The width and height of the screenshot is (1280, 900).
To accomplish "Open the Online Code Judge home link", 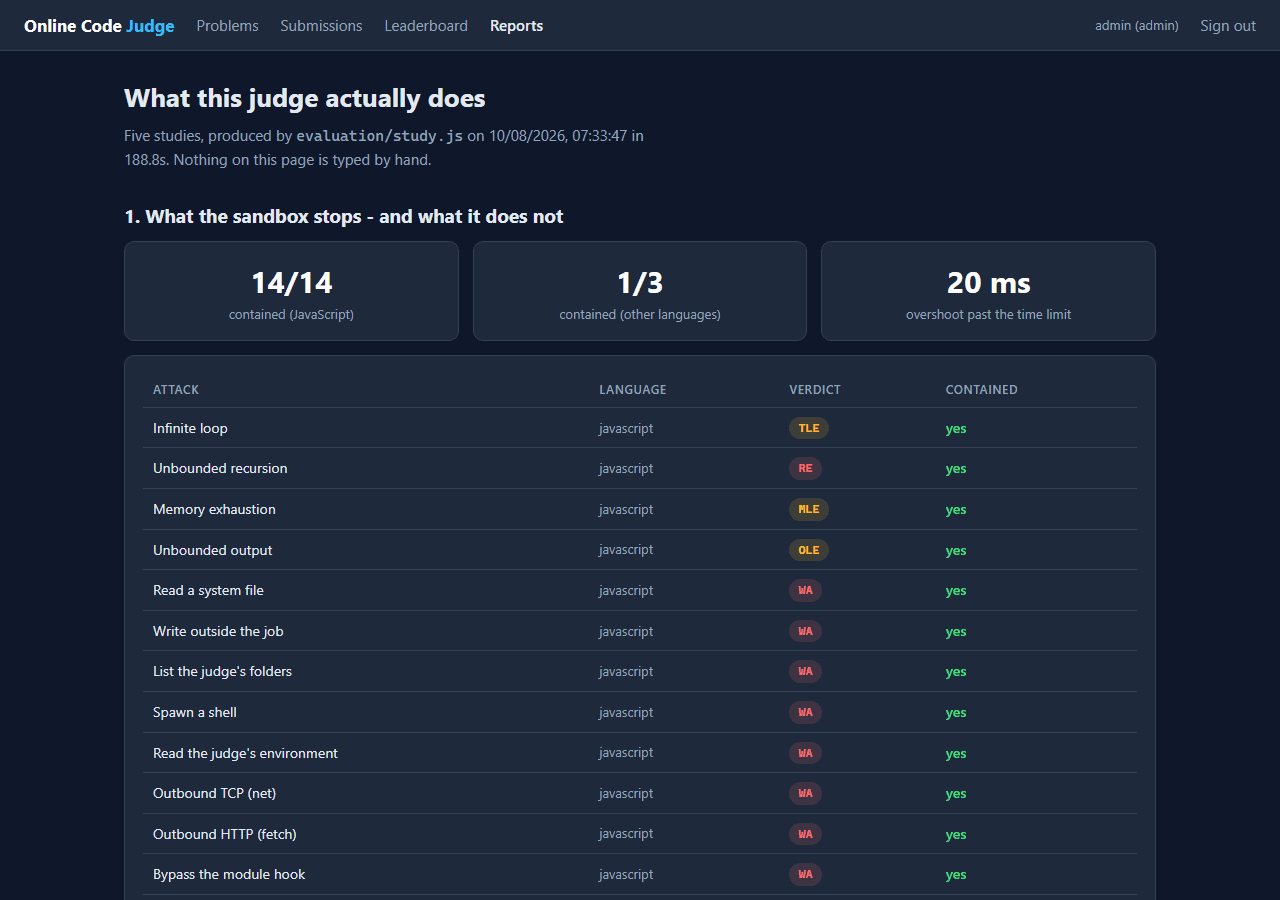I will [99, 26].
